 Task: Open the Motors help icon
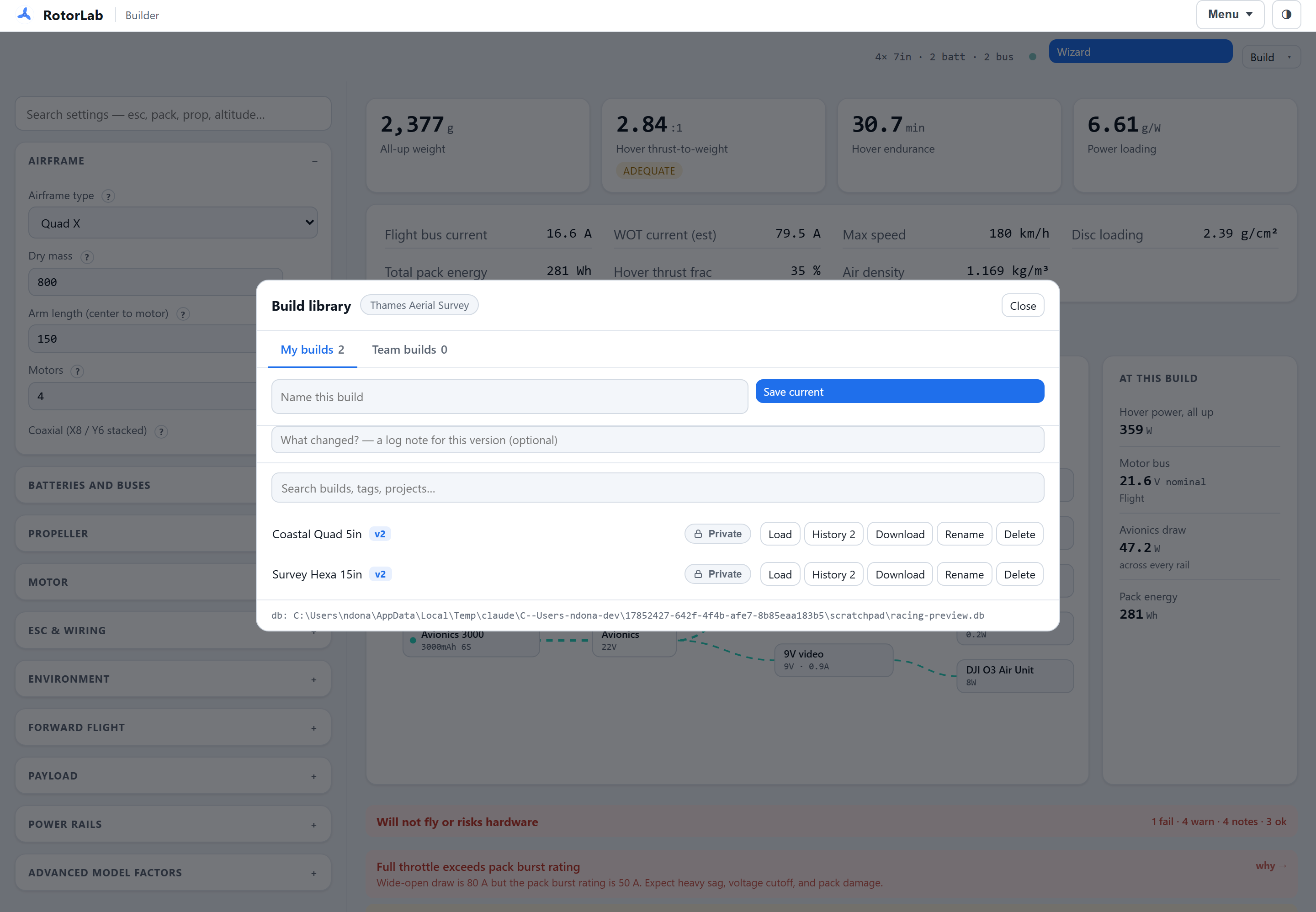point(77,371)
